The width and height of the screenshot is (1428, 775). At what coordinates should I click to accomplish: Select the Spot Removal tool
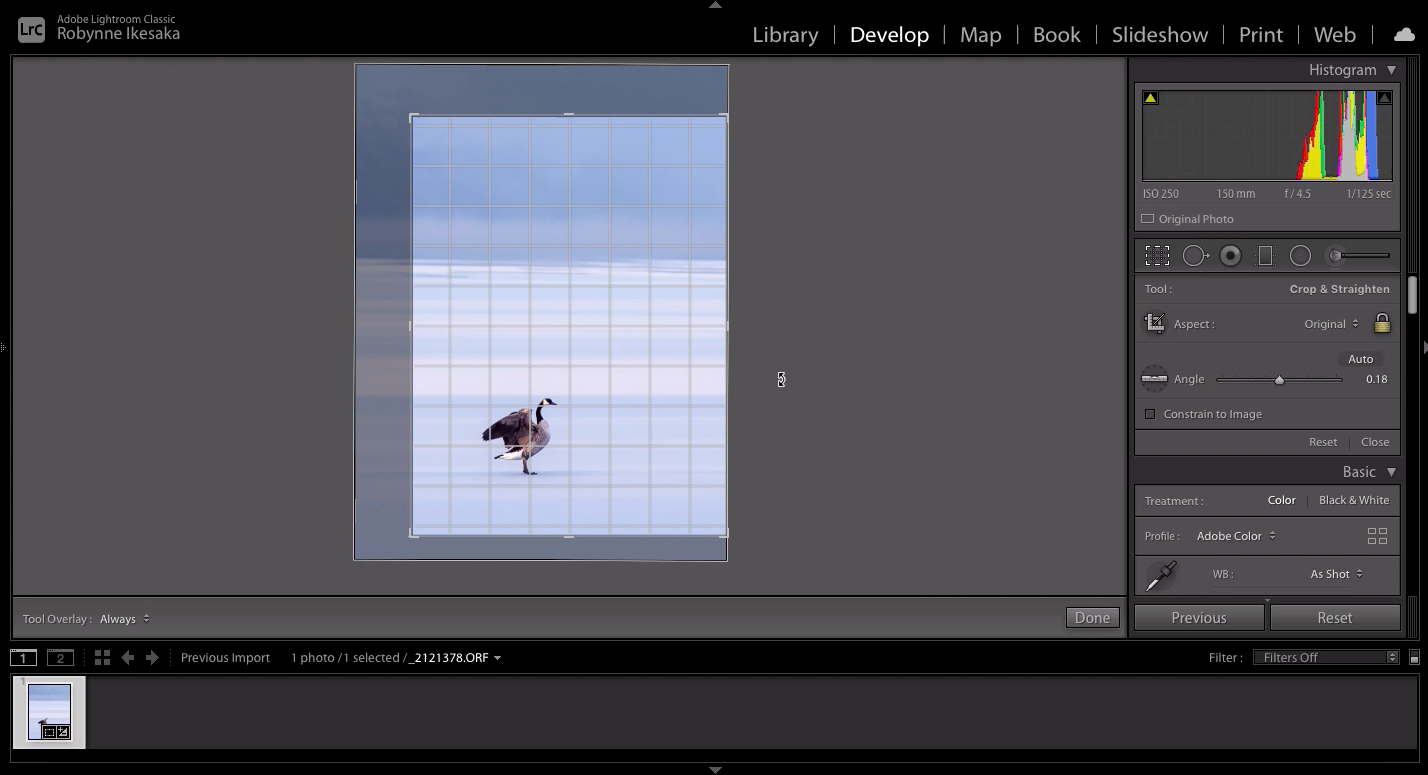pos(1195,256)
